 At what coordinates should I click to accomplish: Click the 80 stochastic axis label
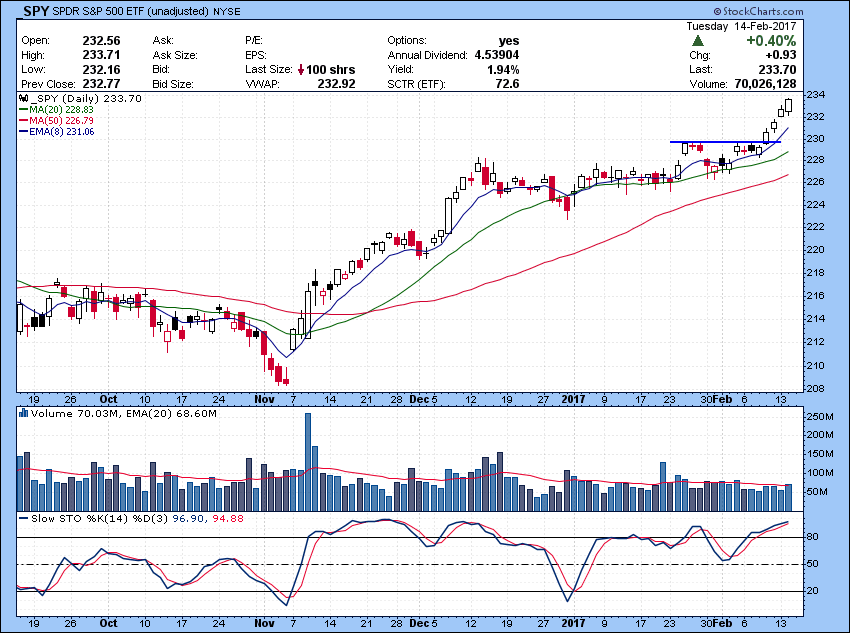813,537
